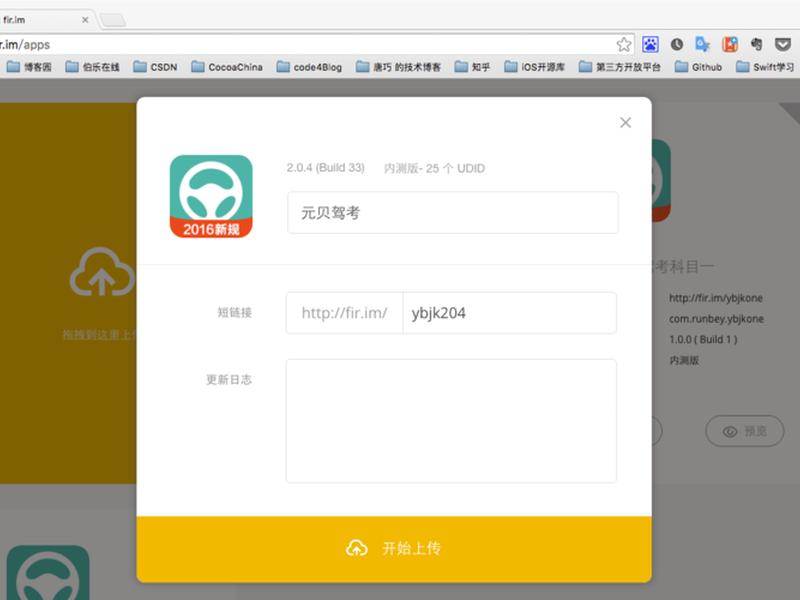800x600 pixels.
Task: Click the 2.0.4 (Build 33) version label
Action: (x=326, y=168)
